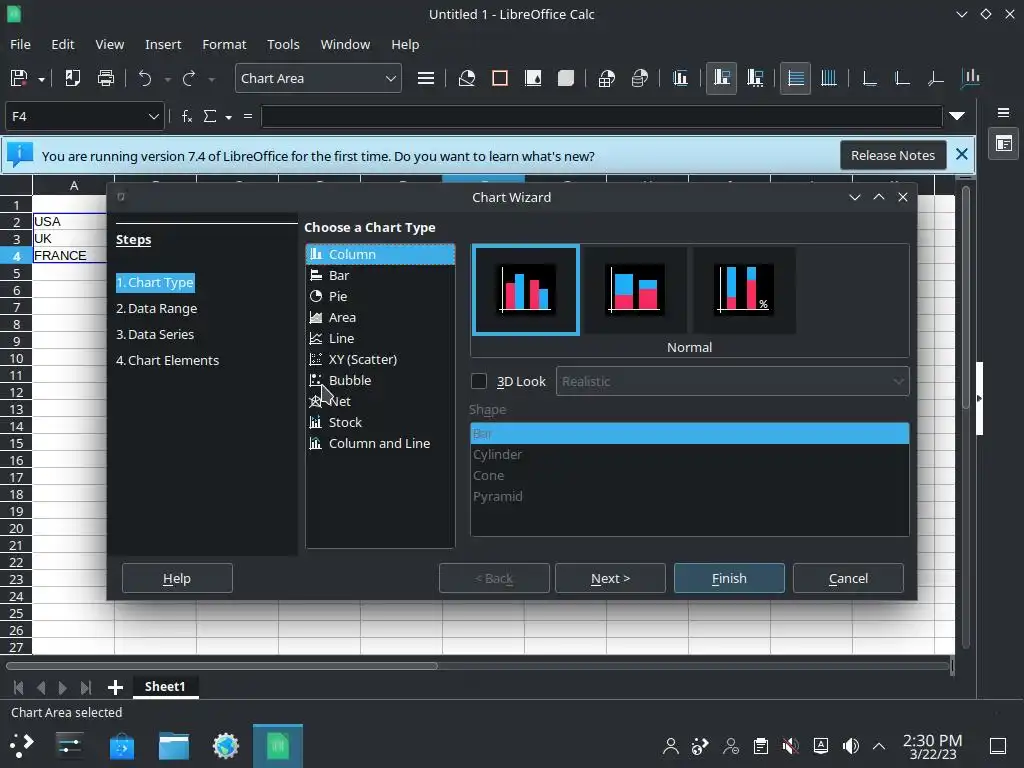Image resolution: width=1024 pixels, height=768 pixels.
Task: Open the Tools menu
Action: (283, 44)
